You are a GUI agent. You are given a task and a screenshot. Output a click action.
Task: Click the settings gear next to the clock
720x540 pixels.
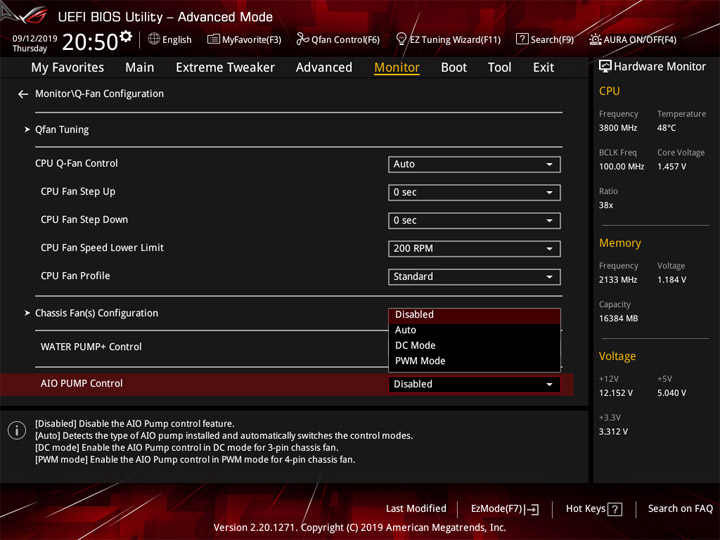click(126, 36)
